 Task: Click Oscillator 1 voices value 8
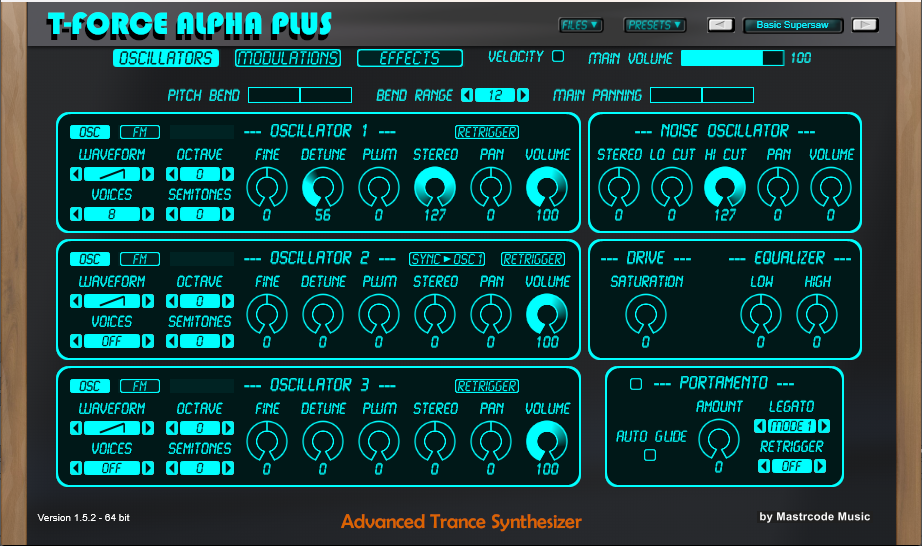pos(112,214)
